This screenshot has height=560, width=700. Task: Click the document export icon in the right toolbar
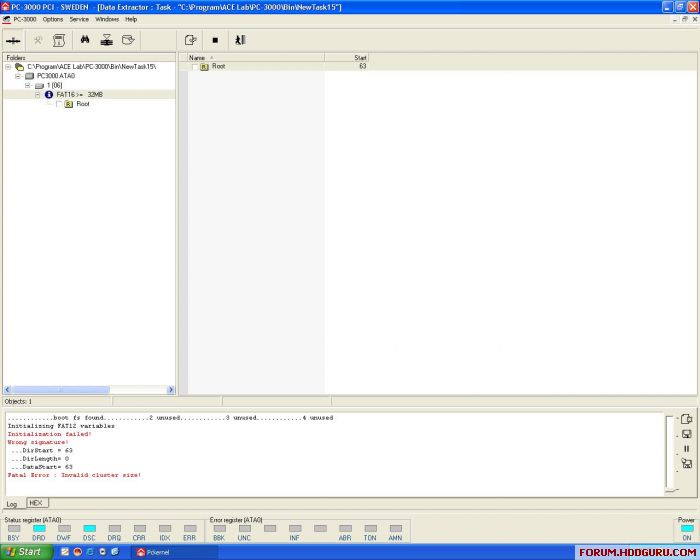191,40
